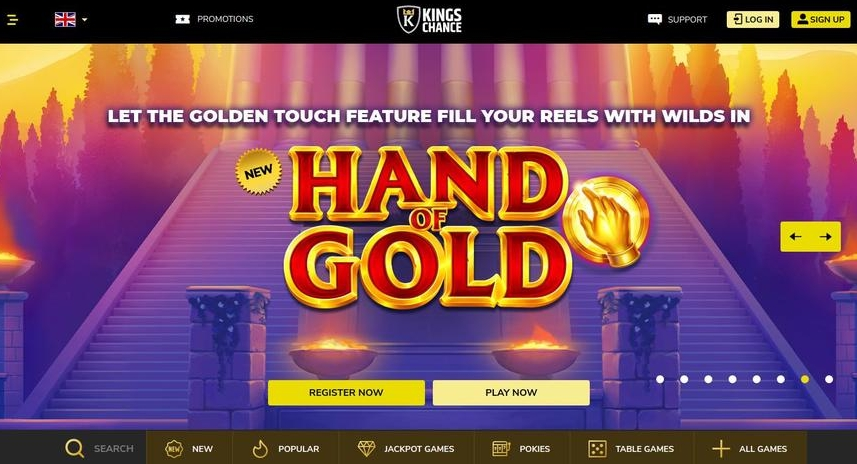This screenshot has height=464, width=857.
Task: Click the Play Now button
Action: (511, 392)
